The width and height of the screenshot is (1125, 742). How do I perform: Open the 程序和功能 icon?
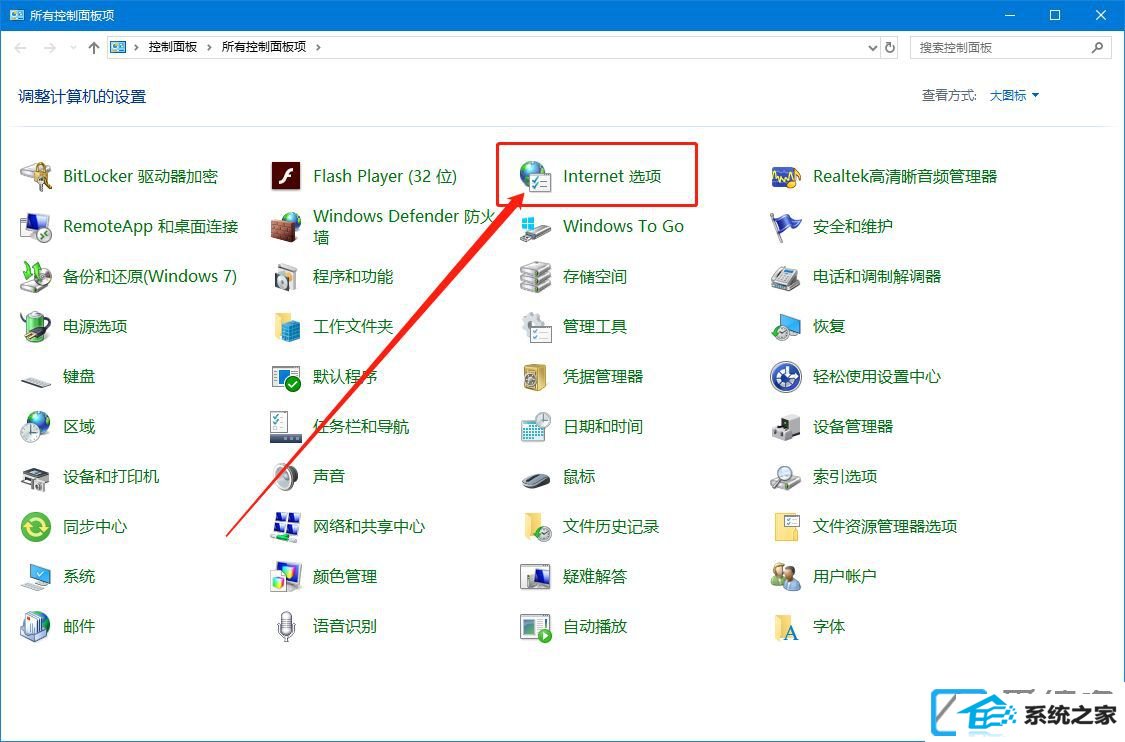(286, 277)
